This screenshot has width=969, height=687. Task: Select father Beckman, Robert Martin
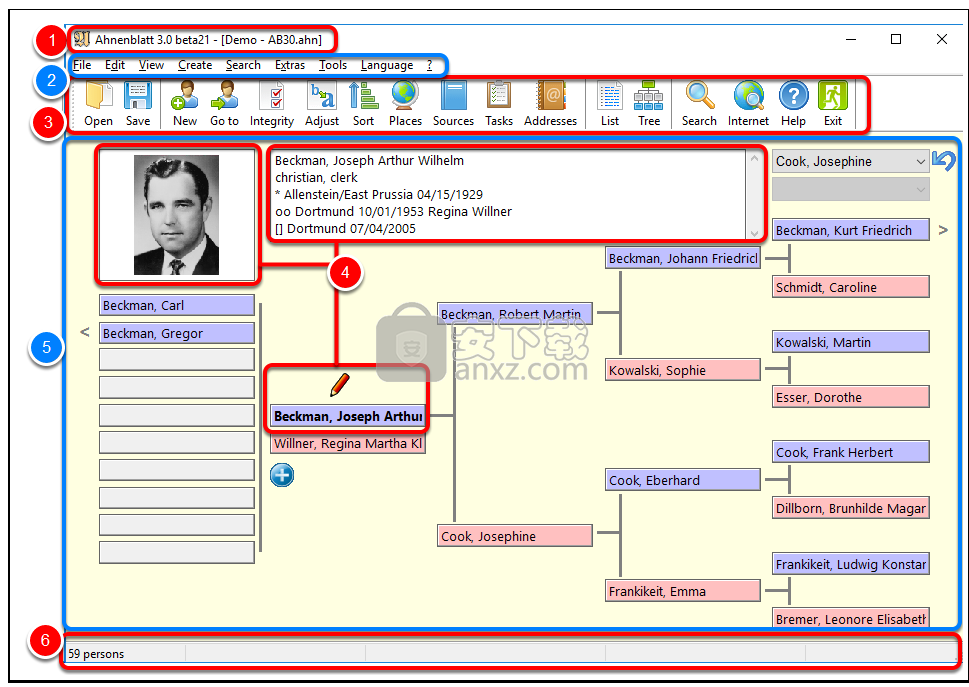coord(515,313)
